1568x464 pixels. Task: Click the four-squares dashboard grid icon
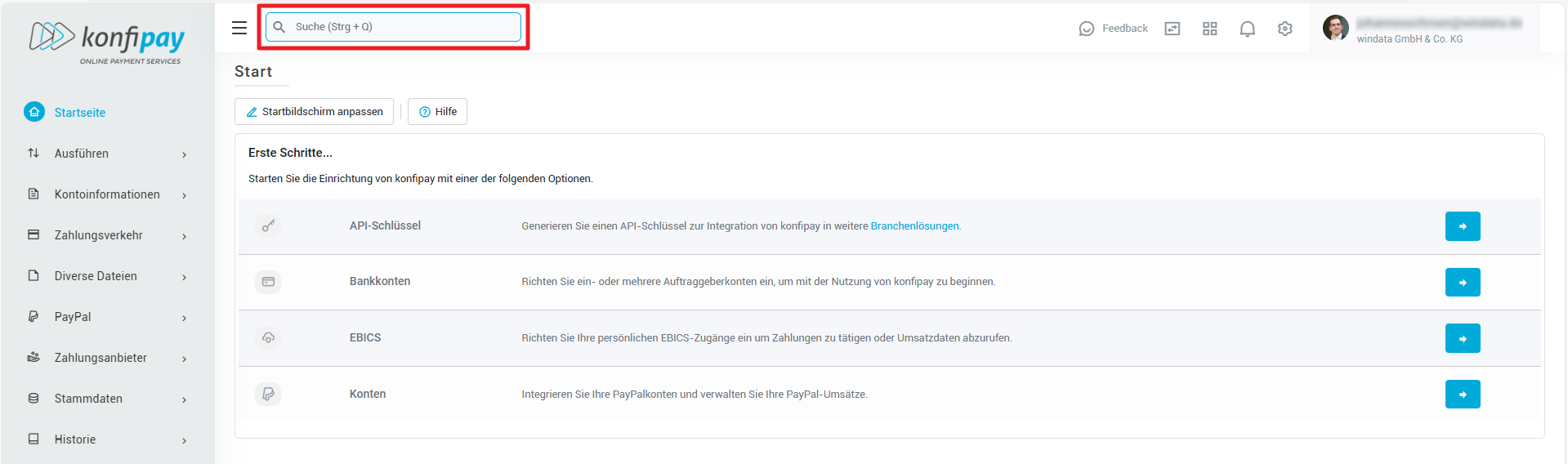(1209, 29)
